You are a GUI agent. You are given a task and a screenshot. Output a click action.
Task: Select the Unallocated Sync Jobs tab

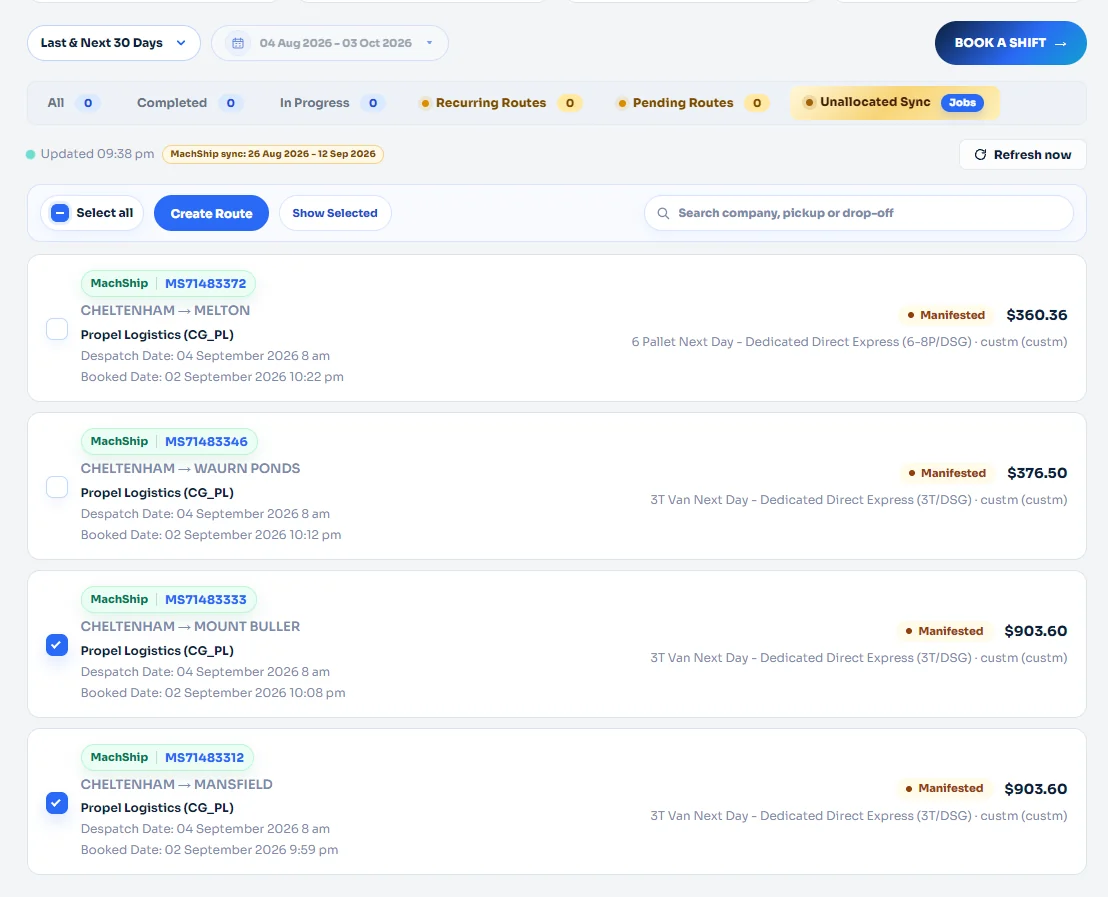895,103
